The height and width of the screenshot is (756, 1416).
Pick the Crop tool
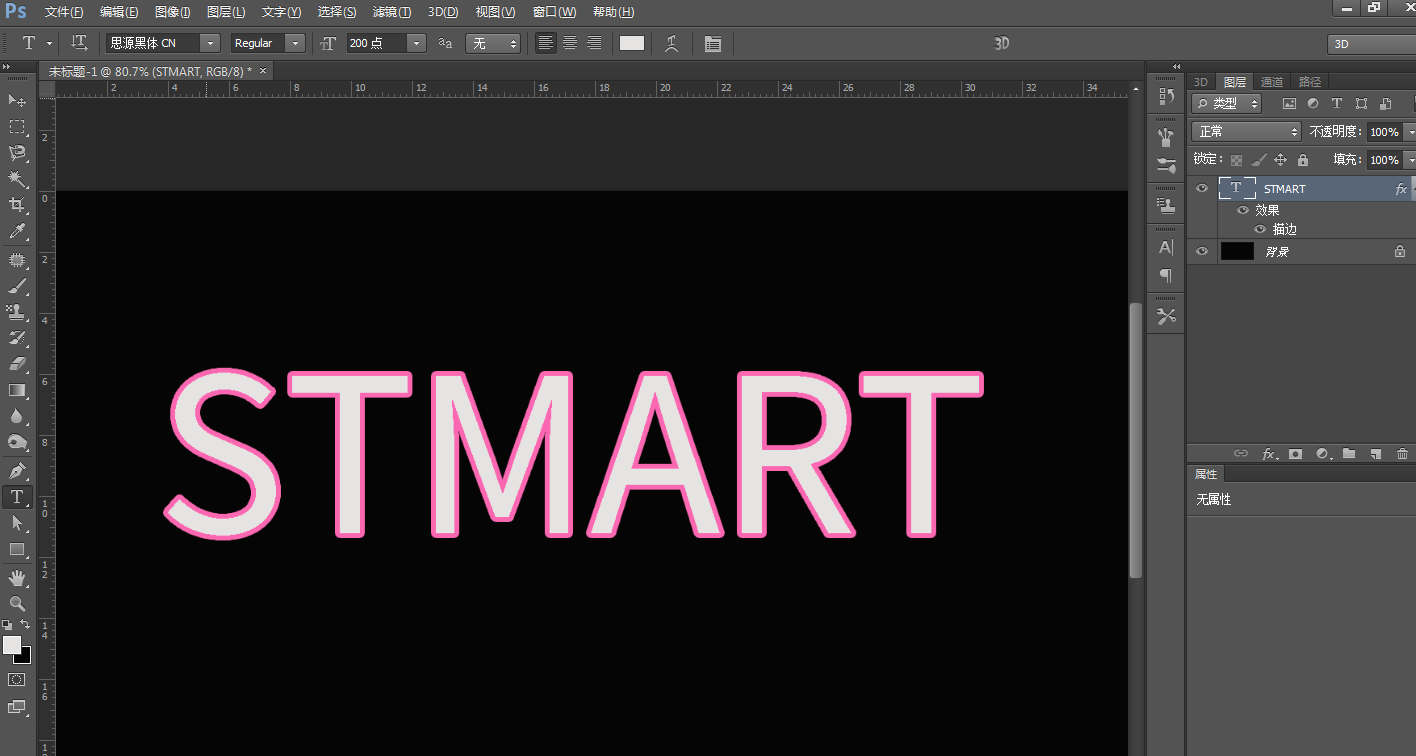tap(17, 205)
